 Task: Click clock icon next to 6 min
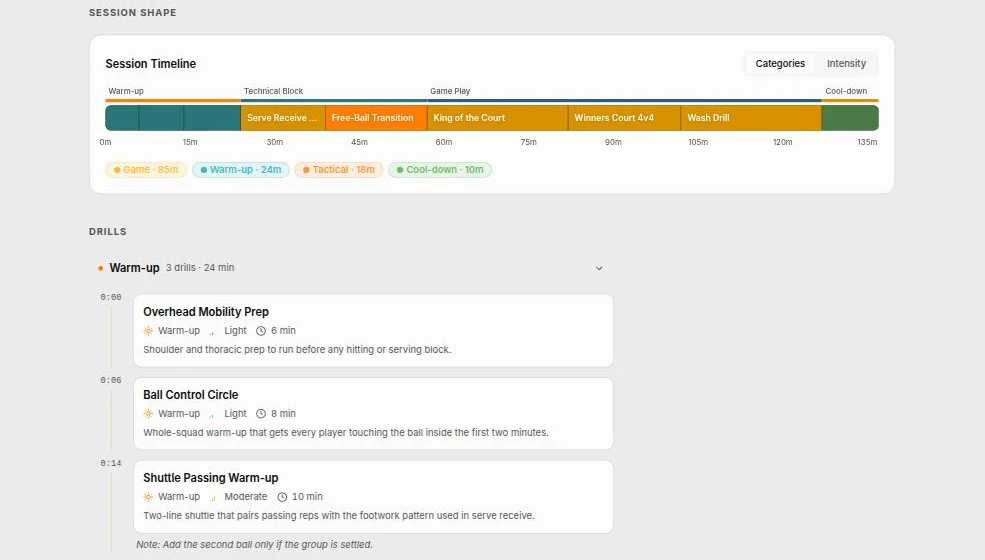pos(261,331)
